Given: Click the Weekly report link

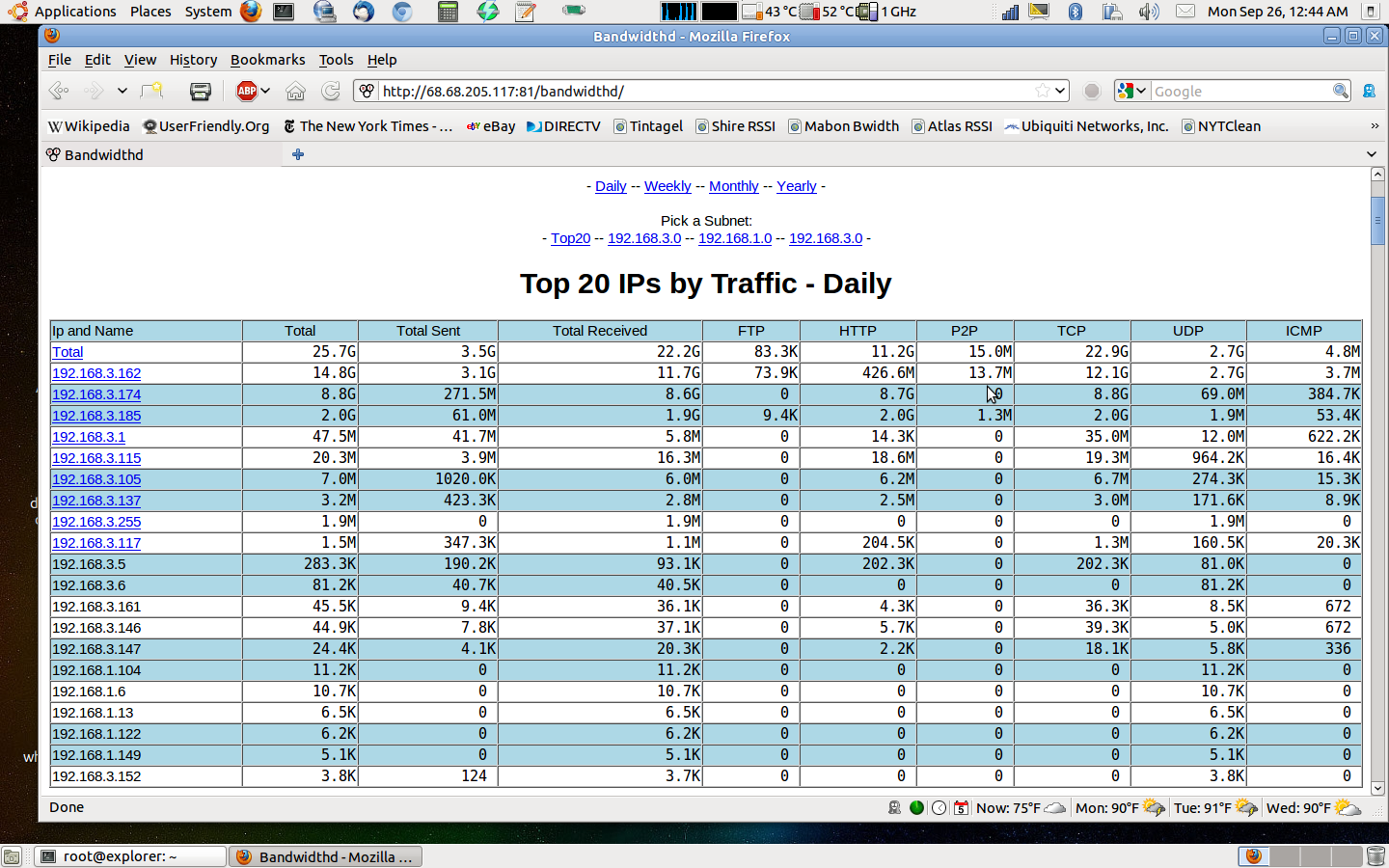Looking at the screenshot, I should [x=667, y=186].
